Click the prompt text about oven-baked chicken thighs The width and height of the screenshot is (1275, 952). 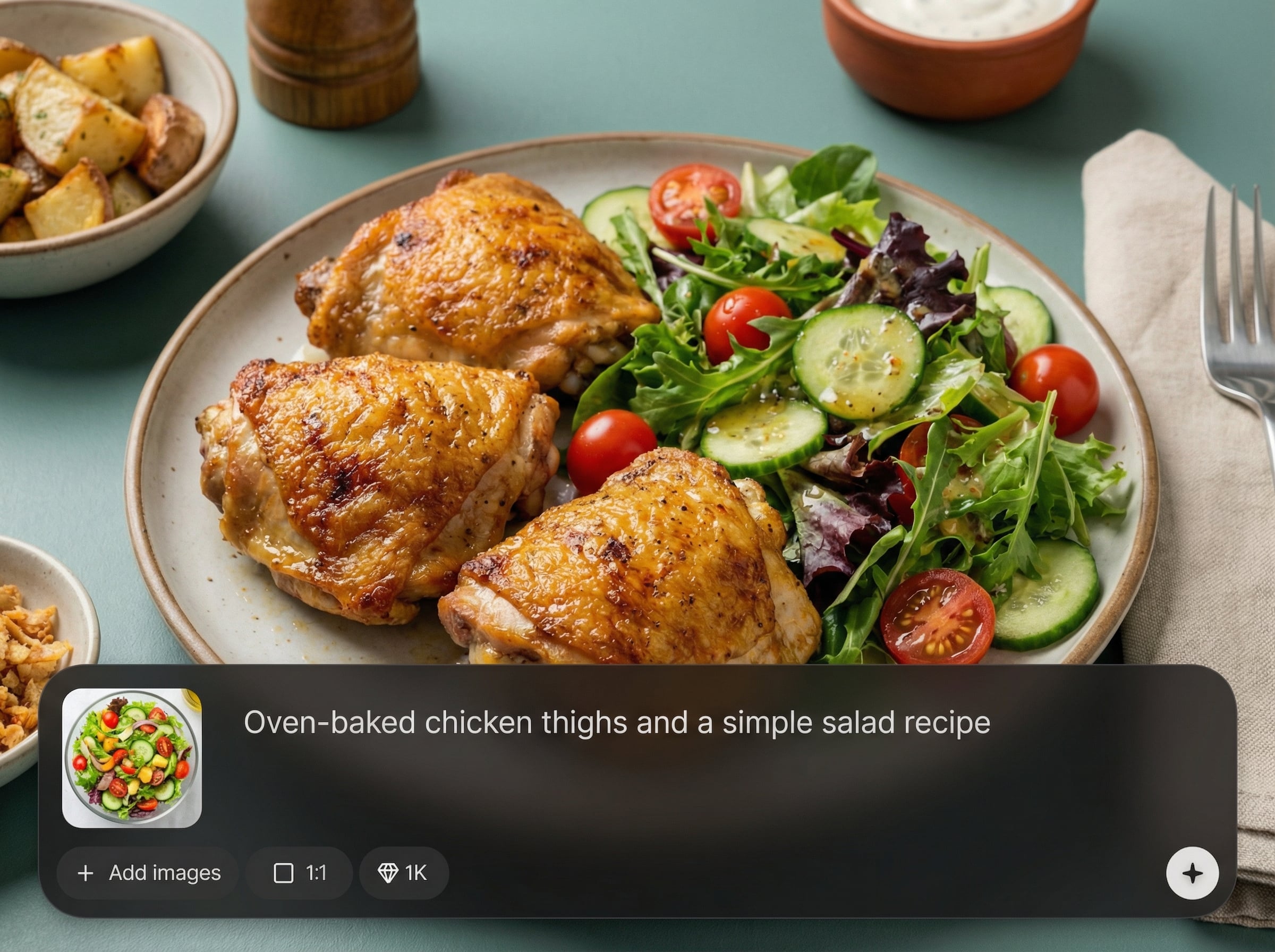click(616, 722)
